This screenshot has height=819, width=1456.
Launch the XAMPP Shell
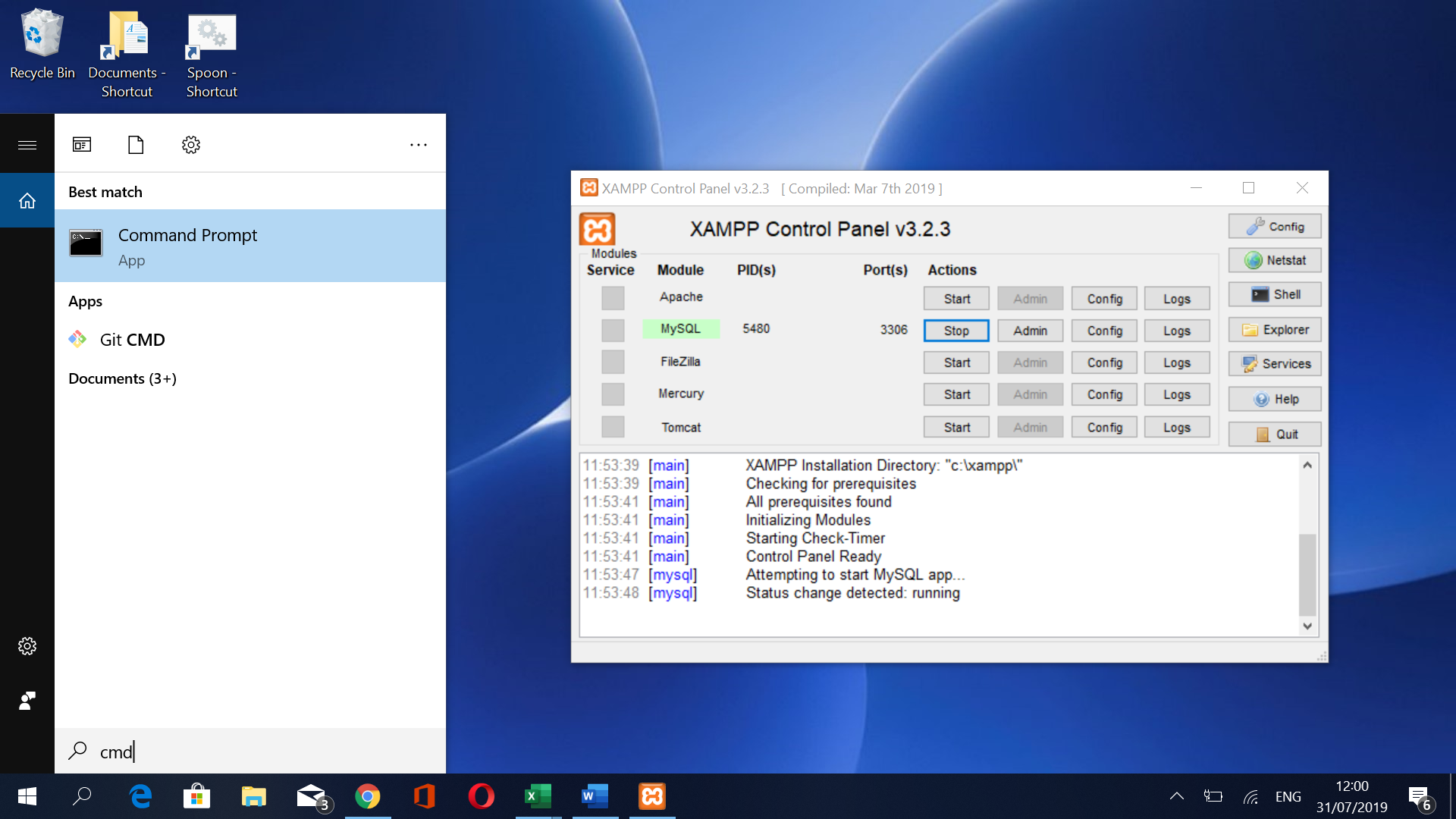(x=1274, y=294)
